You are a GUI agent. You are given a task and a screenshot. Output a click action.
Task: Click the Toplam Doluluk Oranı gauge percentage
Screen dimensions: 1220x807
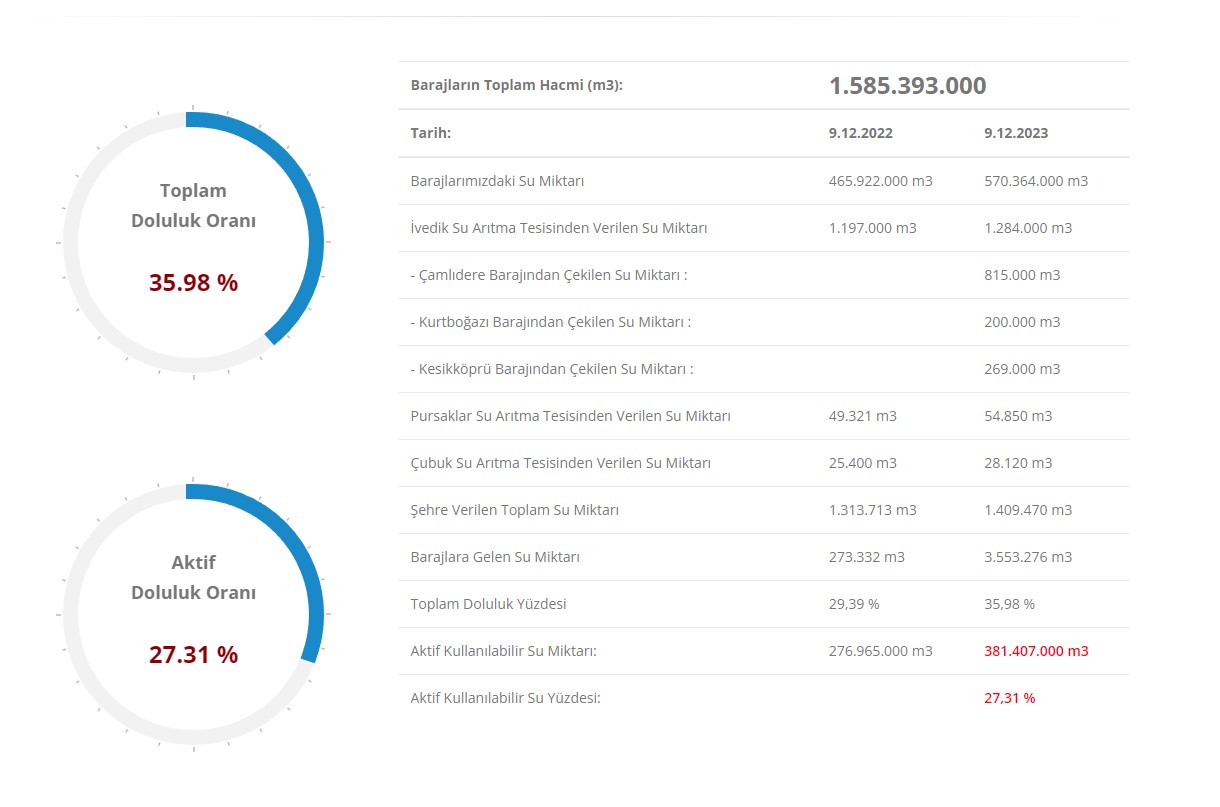[193, 283]
